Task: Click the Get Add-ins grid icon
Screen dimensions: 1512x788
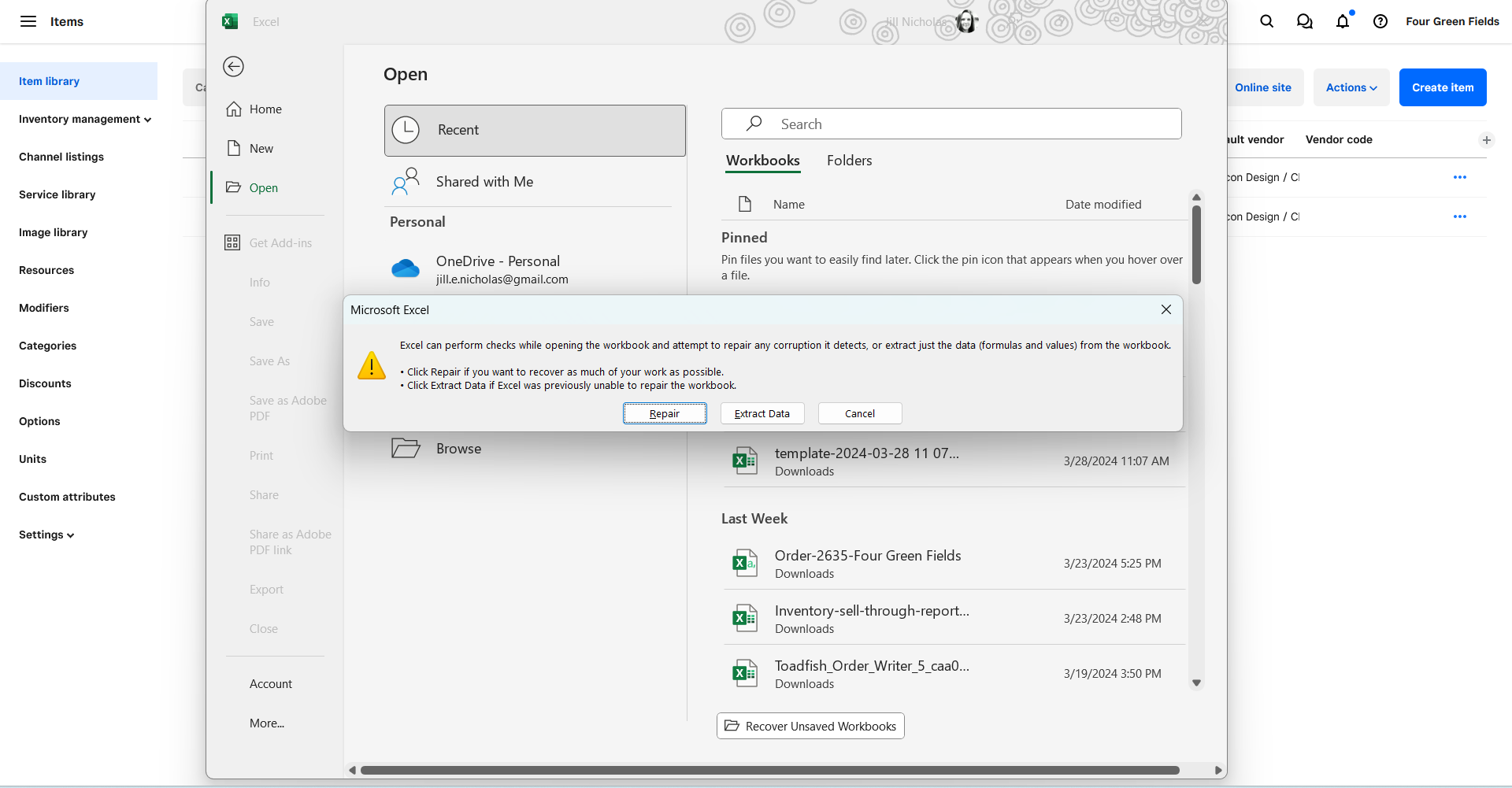Action: pyautogui.click(x=232, y=242)
